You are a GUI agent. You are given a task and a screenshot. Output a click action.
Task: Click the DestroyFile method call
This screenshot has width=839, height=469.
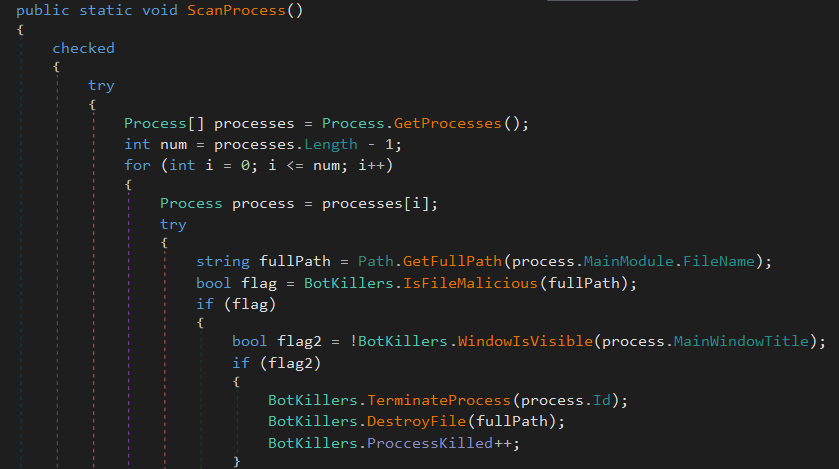tap(416, 421)
